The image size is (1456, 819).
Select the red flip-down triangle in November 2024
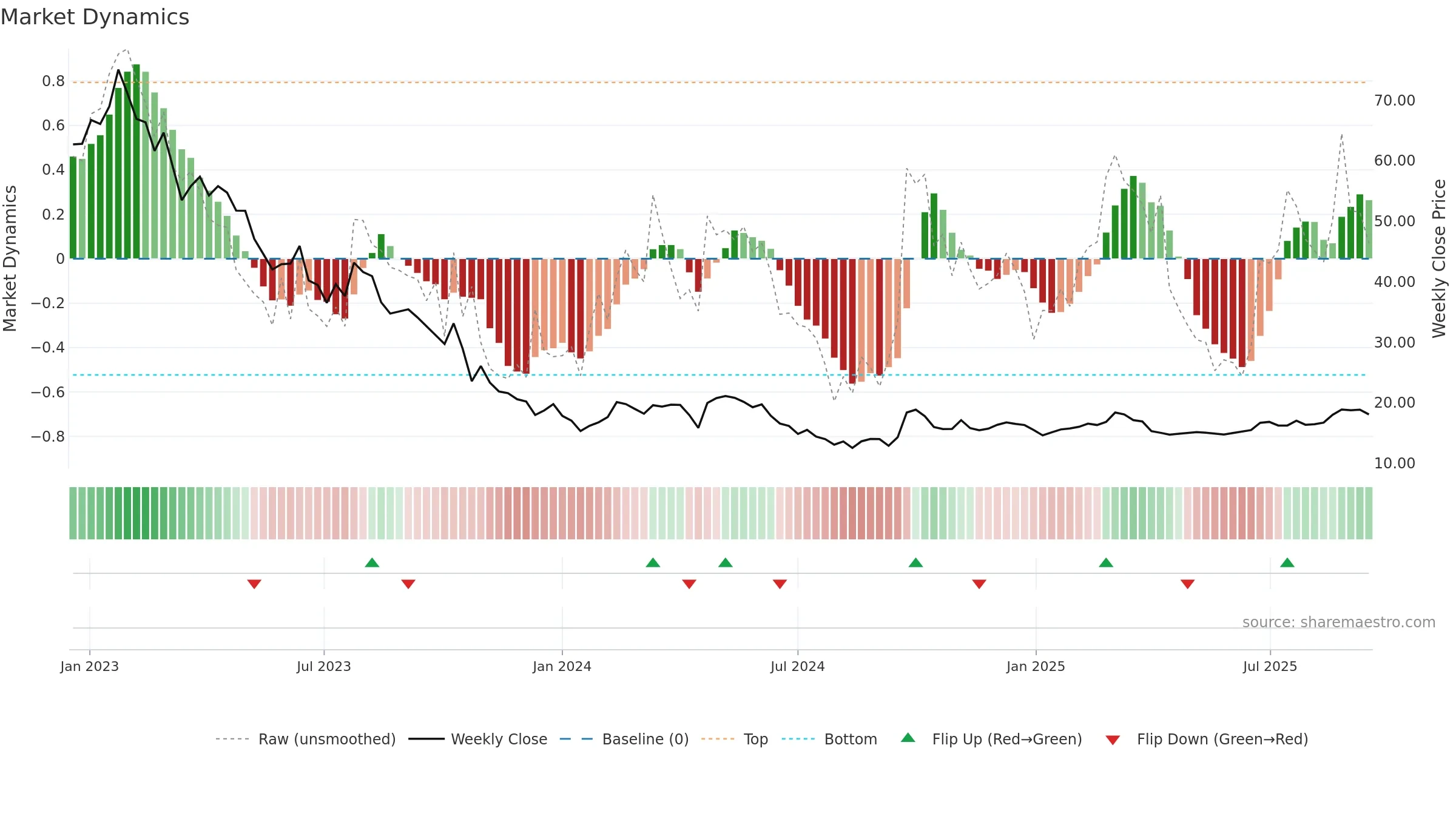979,584
